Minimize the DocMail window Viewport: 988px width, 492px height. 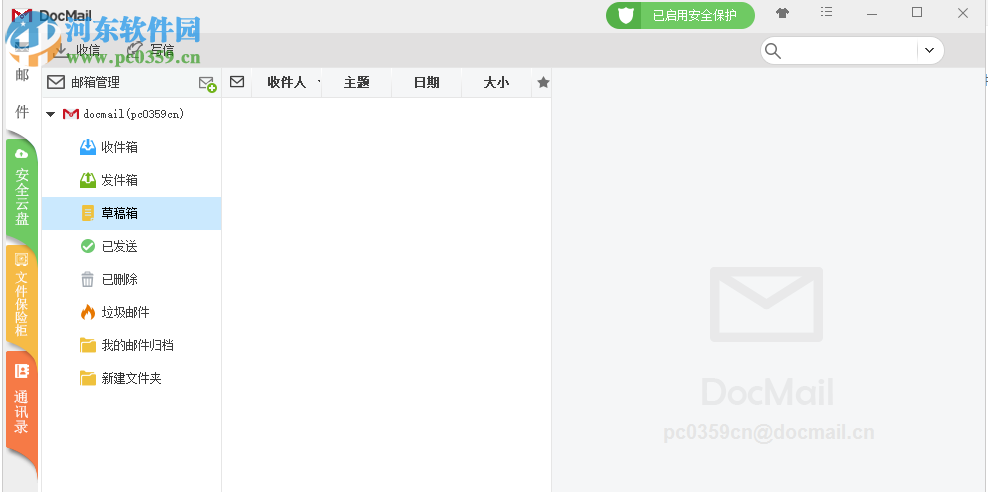[872, 13]
